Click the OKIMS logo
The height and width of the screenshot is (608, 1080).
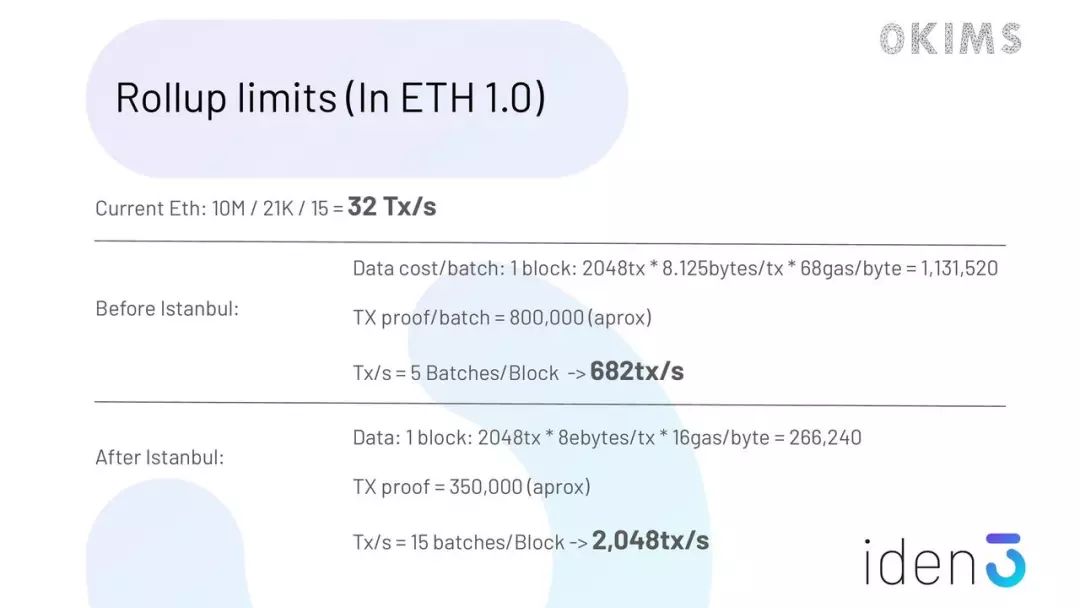(951, 39)
